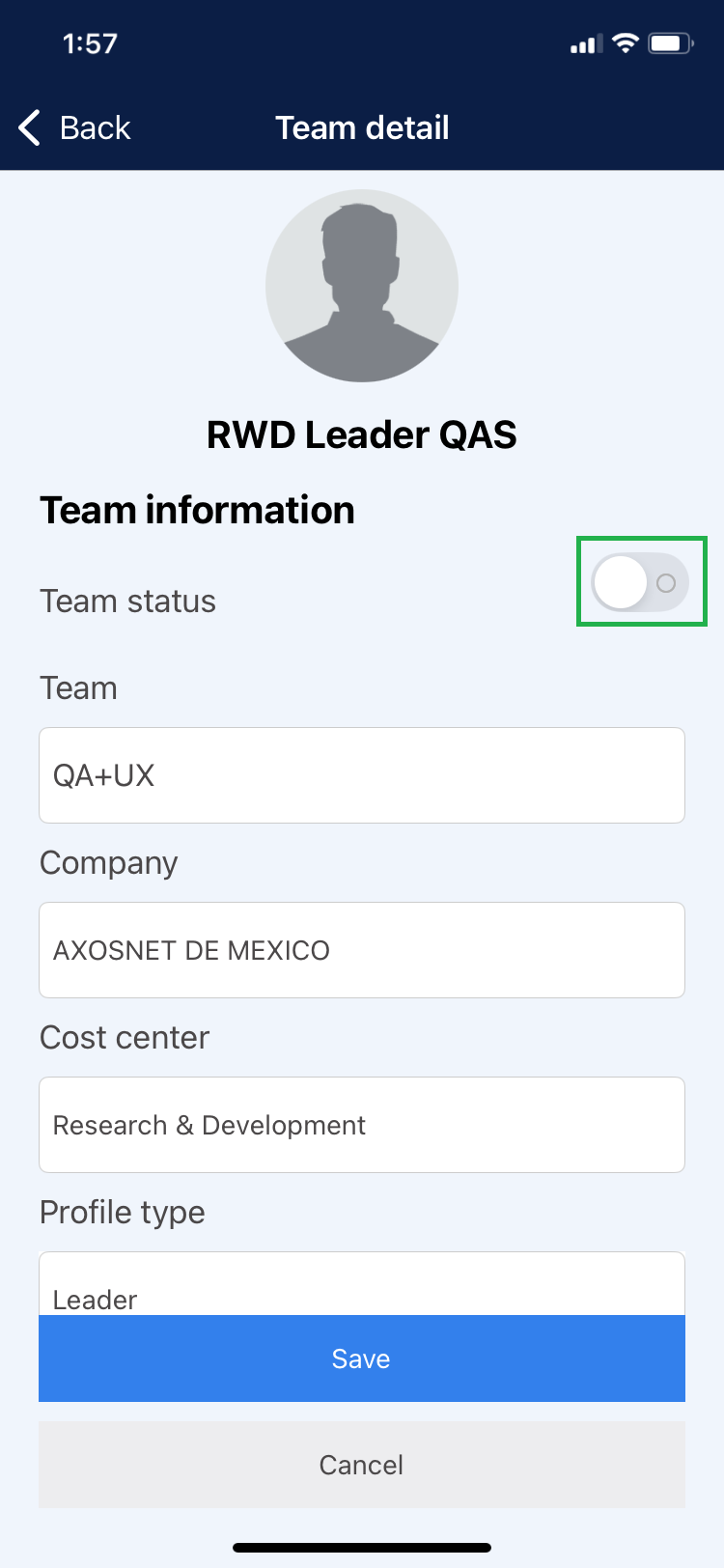Viewport: 724px width, 1568px height.
Task: Tap the Team status label
Action: [x=127, y=602]
